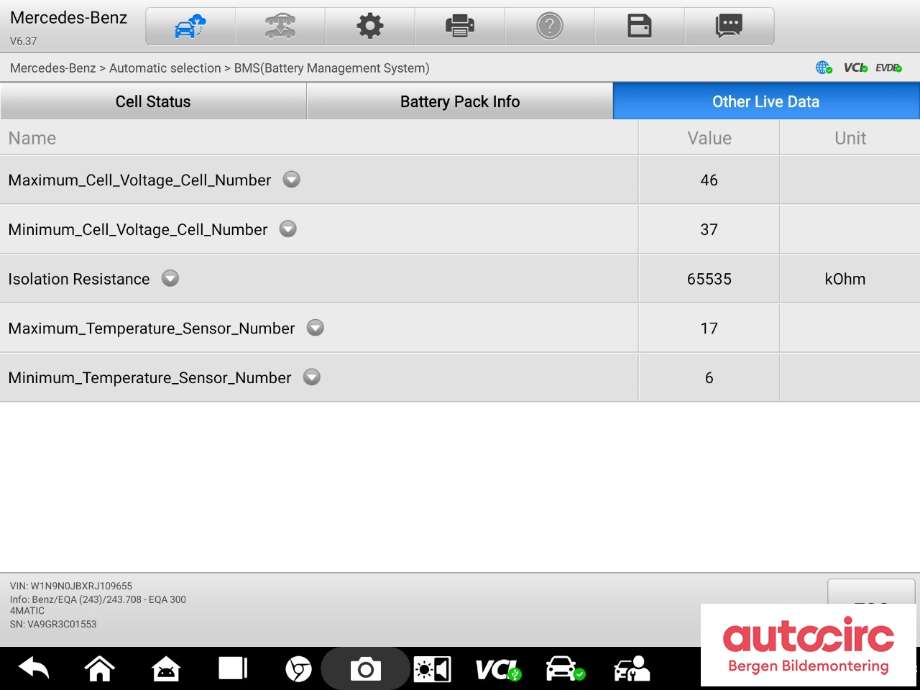This screenshot has height=690, width=920.
Task: Click the Name column header
Action: (32, 138)
